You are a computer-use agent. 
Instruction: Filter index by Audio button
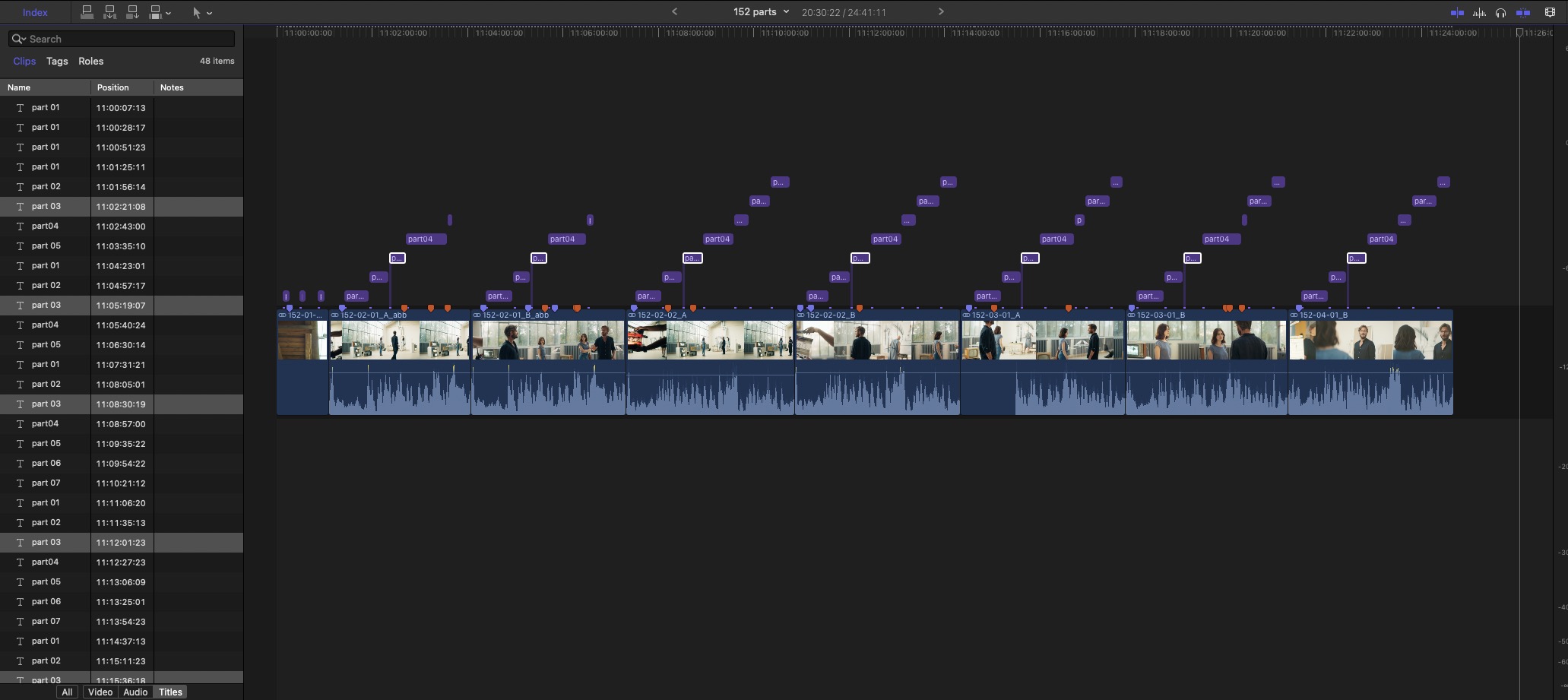pyautogui.click(x=135, y=692)
